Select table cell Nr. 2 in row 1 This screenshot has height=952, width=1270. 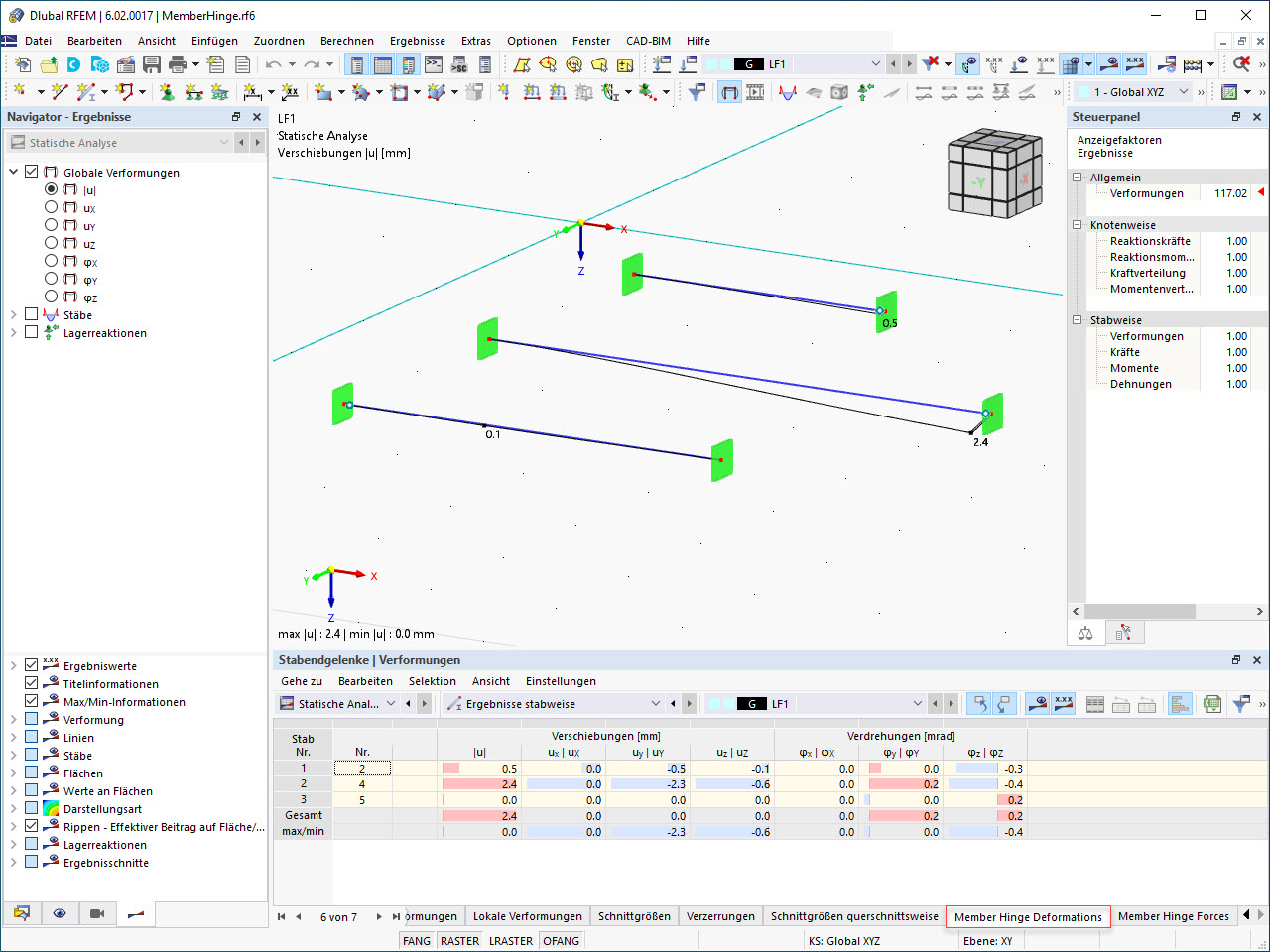[x=362, y=769]
